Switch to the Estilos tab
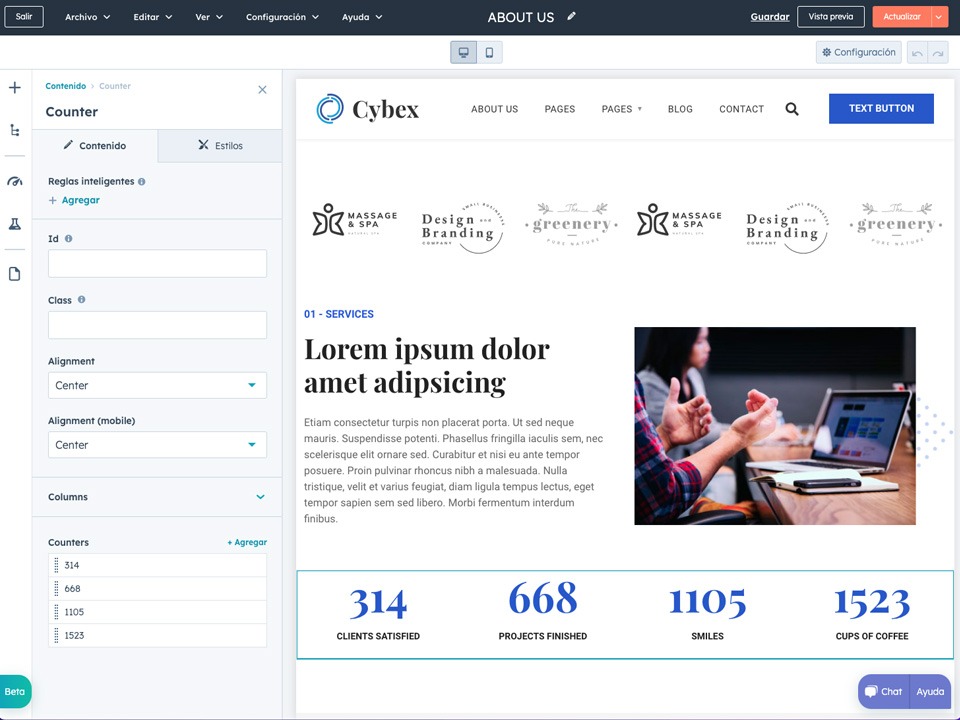 point(220,146)
